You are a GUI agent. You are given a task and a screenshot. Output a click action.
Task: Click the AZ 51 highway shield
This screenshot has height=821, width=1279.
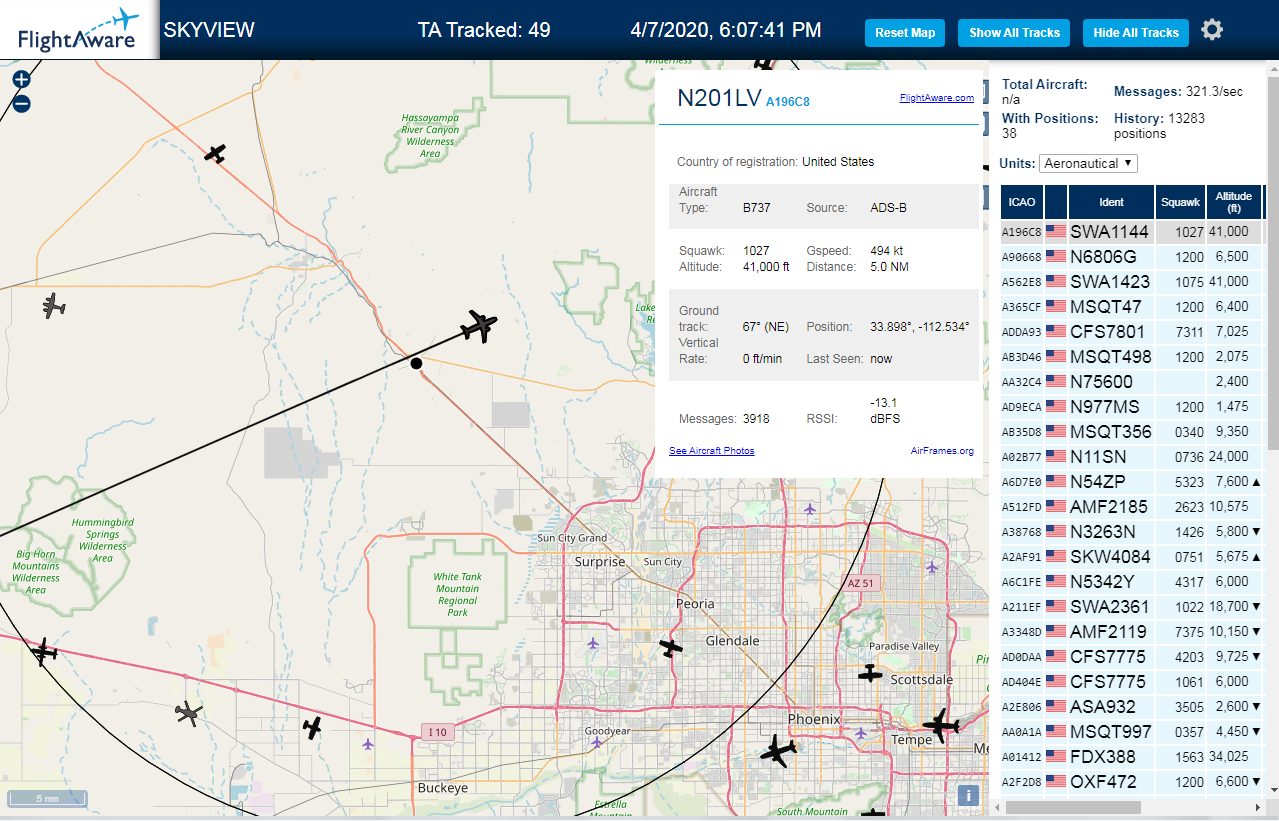pyautogui.click(x=860, y=583)
